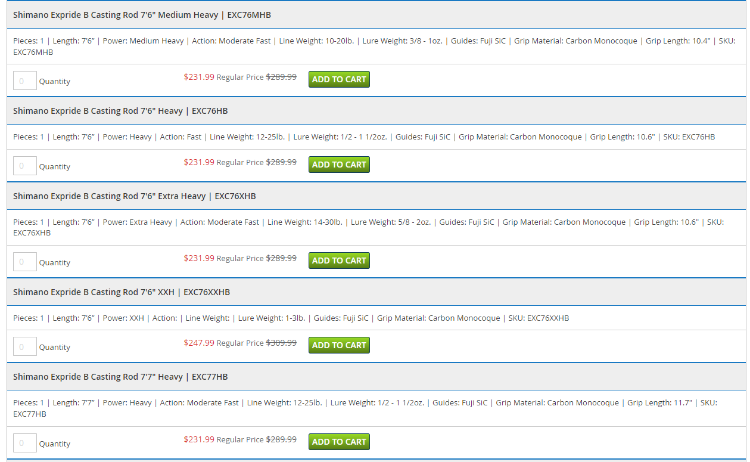Click the EXC76MHB specs description text
Screen dimensions: 750x462
click(374, 46)
